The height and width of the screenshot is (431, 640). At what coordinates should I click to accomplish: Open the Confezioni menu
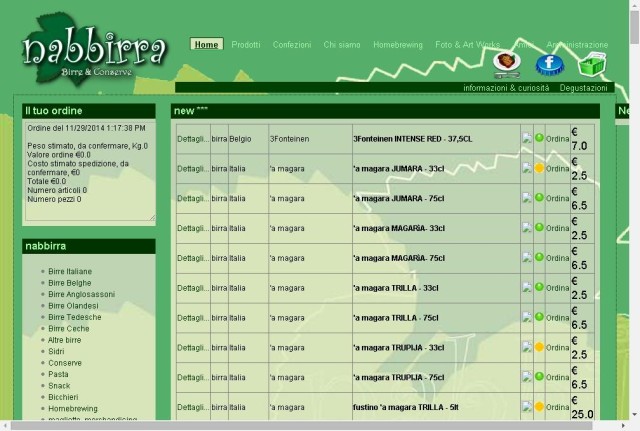292,44
